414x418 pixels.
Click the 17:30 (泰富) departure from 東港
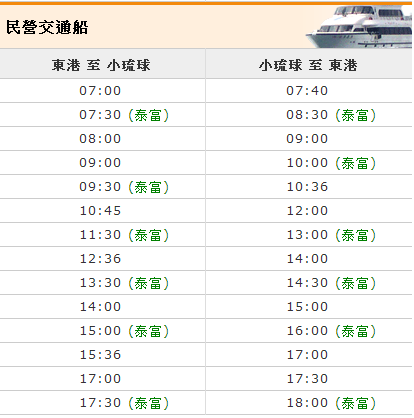point(124,403)
